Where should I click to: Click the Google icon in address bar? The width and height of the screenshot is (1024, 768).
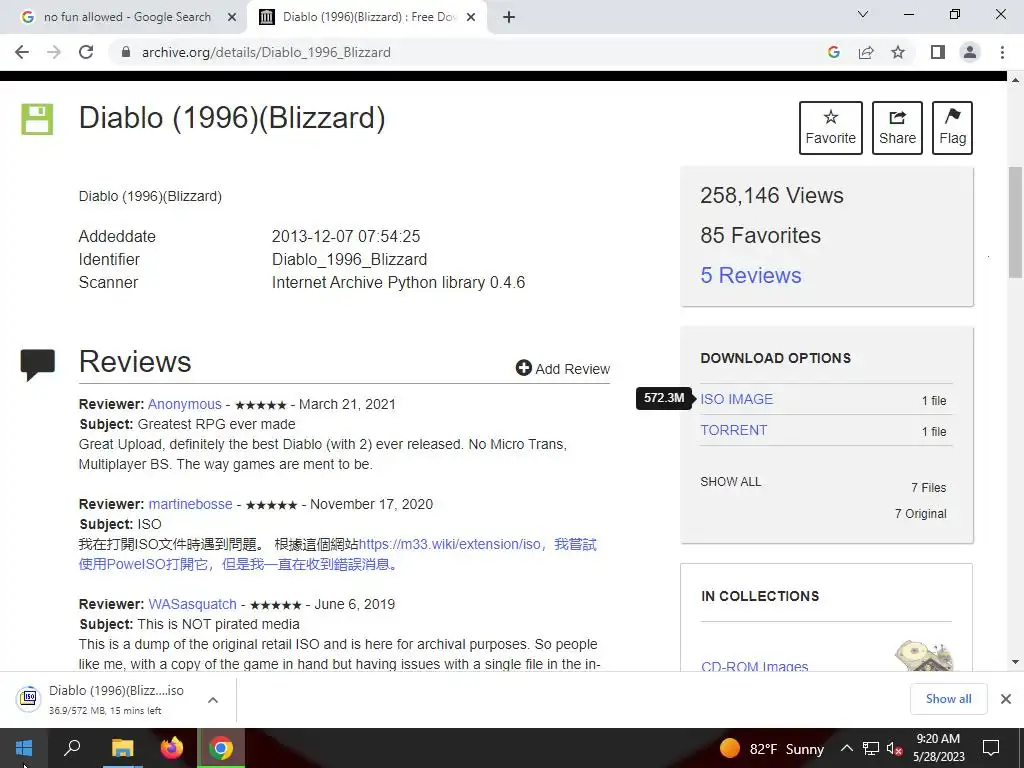(833, 52)
